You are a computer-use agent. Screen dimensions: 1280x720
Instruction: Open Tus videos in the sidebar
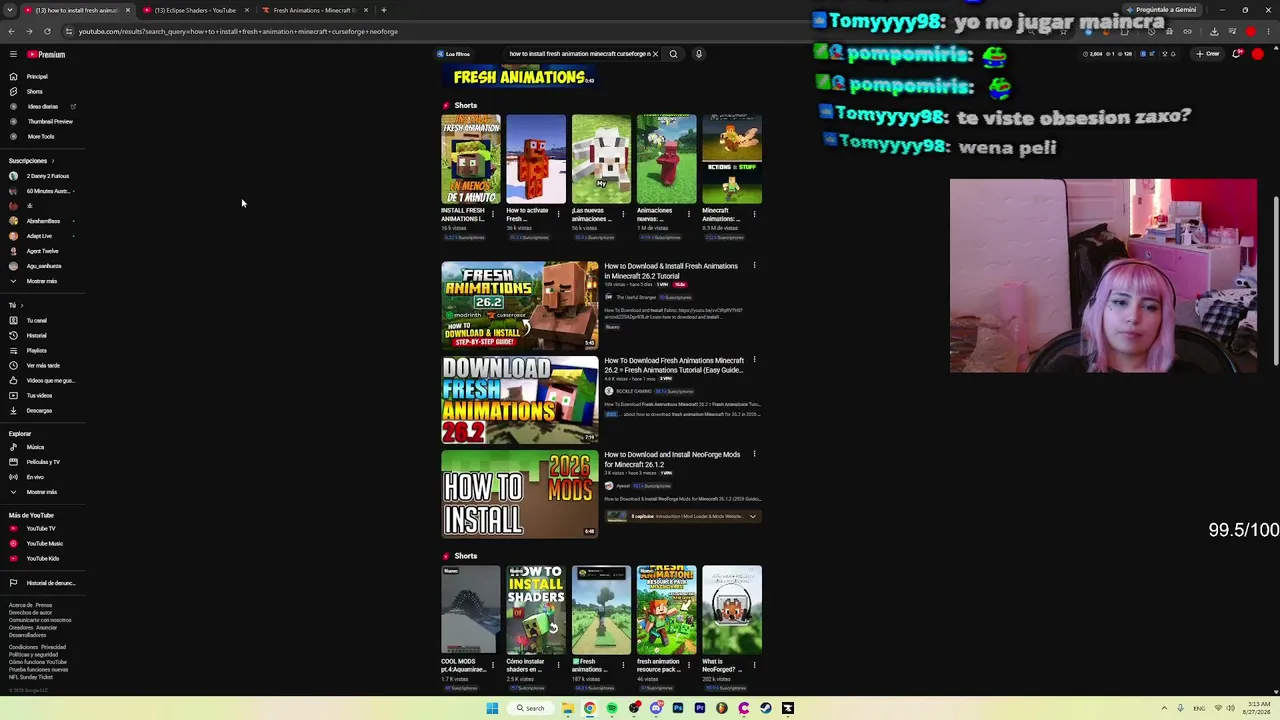tap(39, 395)
